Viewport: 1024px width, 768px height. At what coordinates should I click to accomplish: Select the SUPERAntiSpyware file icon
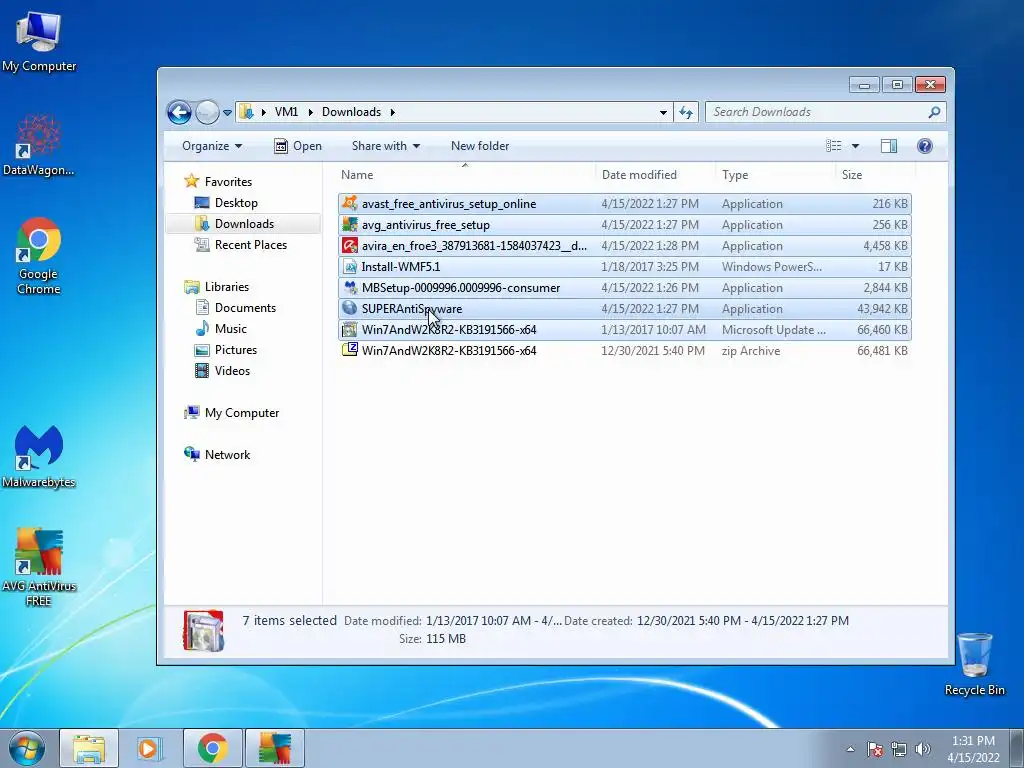(x=350, y=308)
